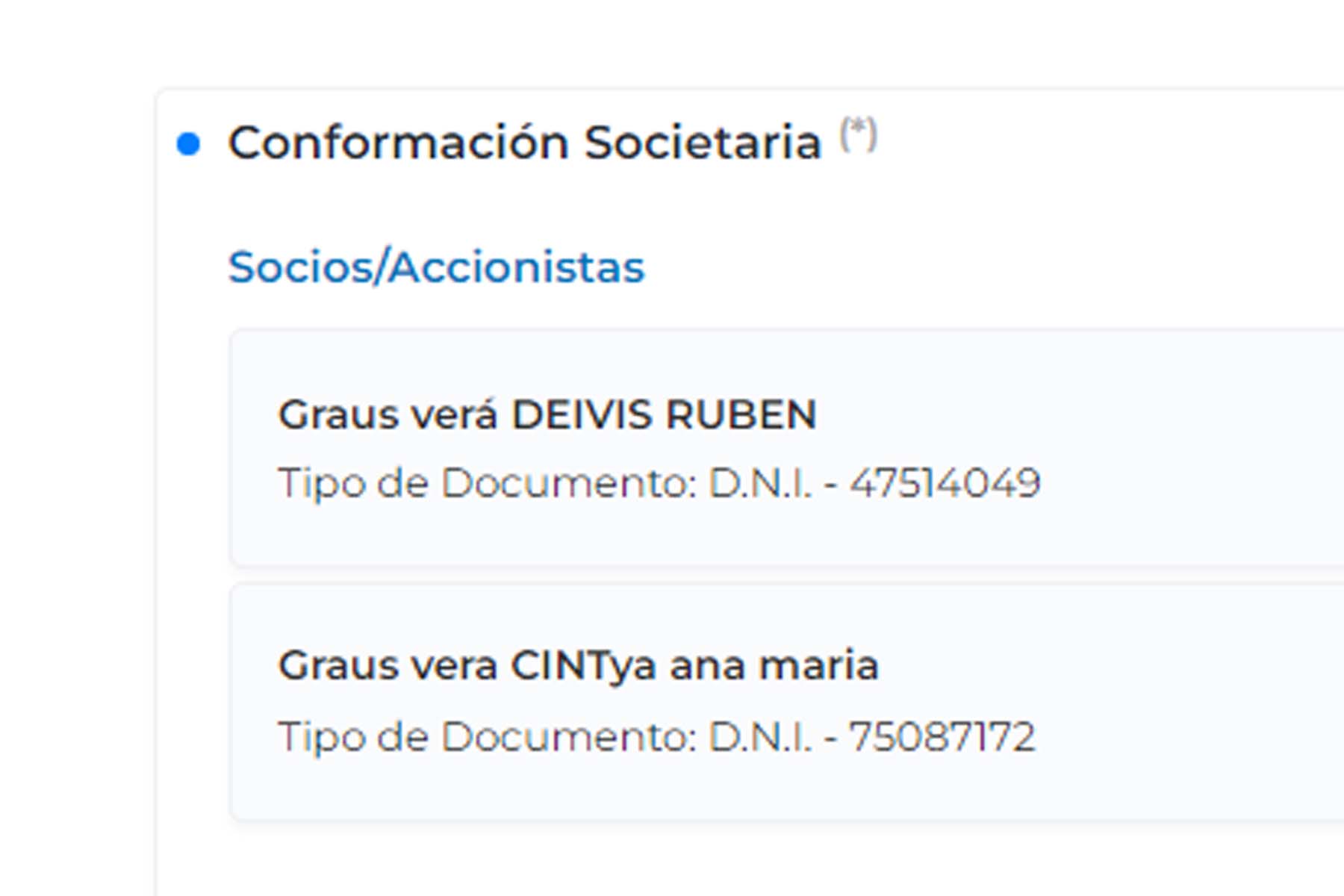Click Tipo de Documento label under CINTya
This screenshot has height=896, width=1344.
487,737
